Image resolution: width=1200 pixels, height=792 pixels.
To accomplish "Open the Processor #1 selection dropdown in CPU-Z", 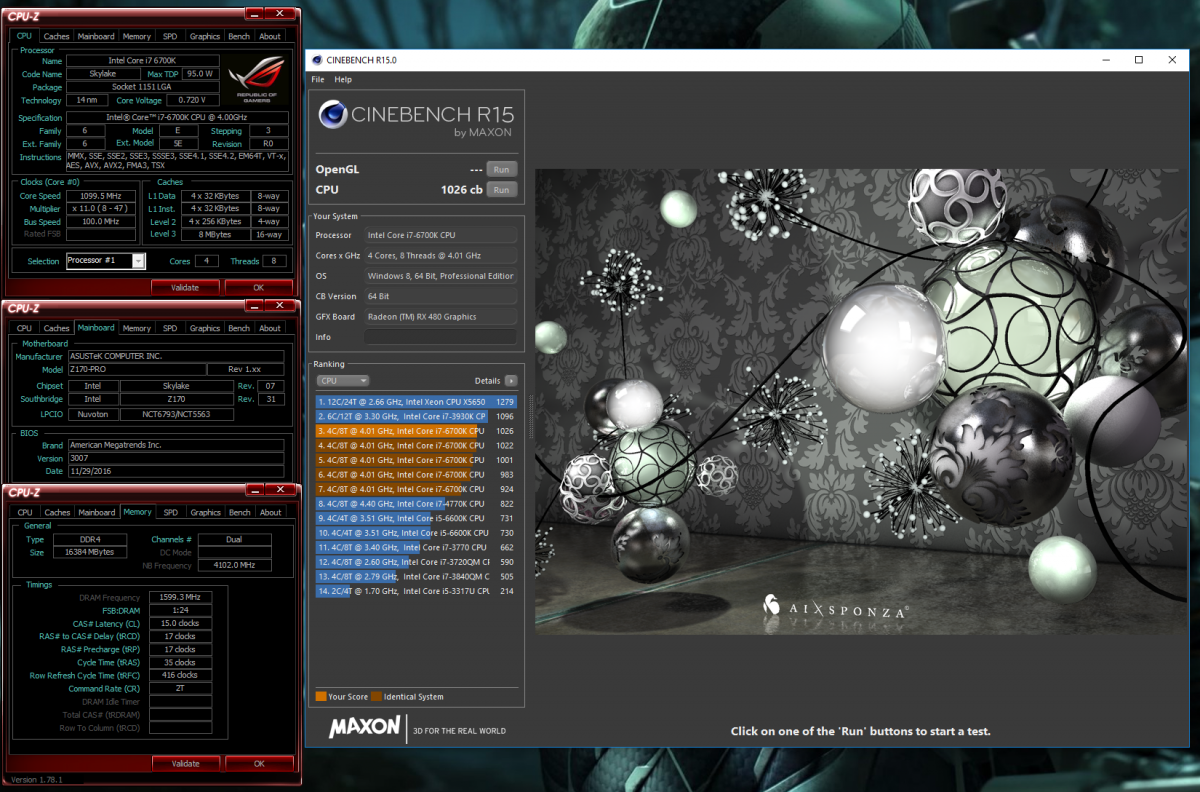I will (x=138, y=261).
